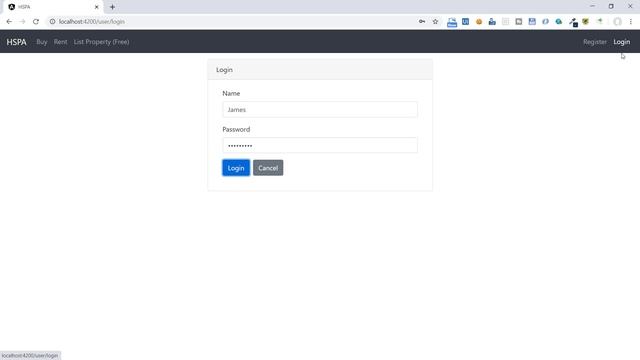
Task: Open the browser profile avatar
Action: point(618,22)
